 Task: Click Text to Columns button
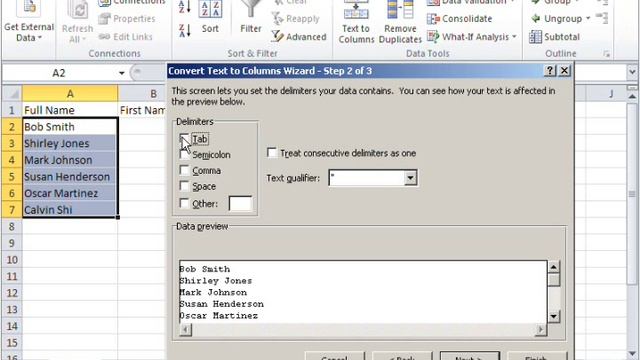point(356,22)
